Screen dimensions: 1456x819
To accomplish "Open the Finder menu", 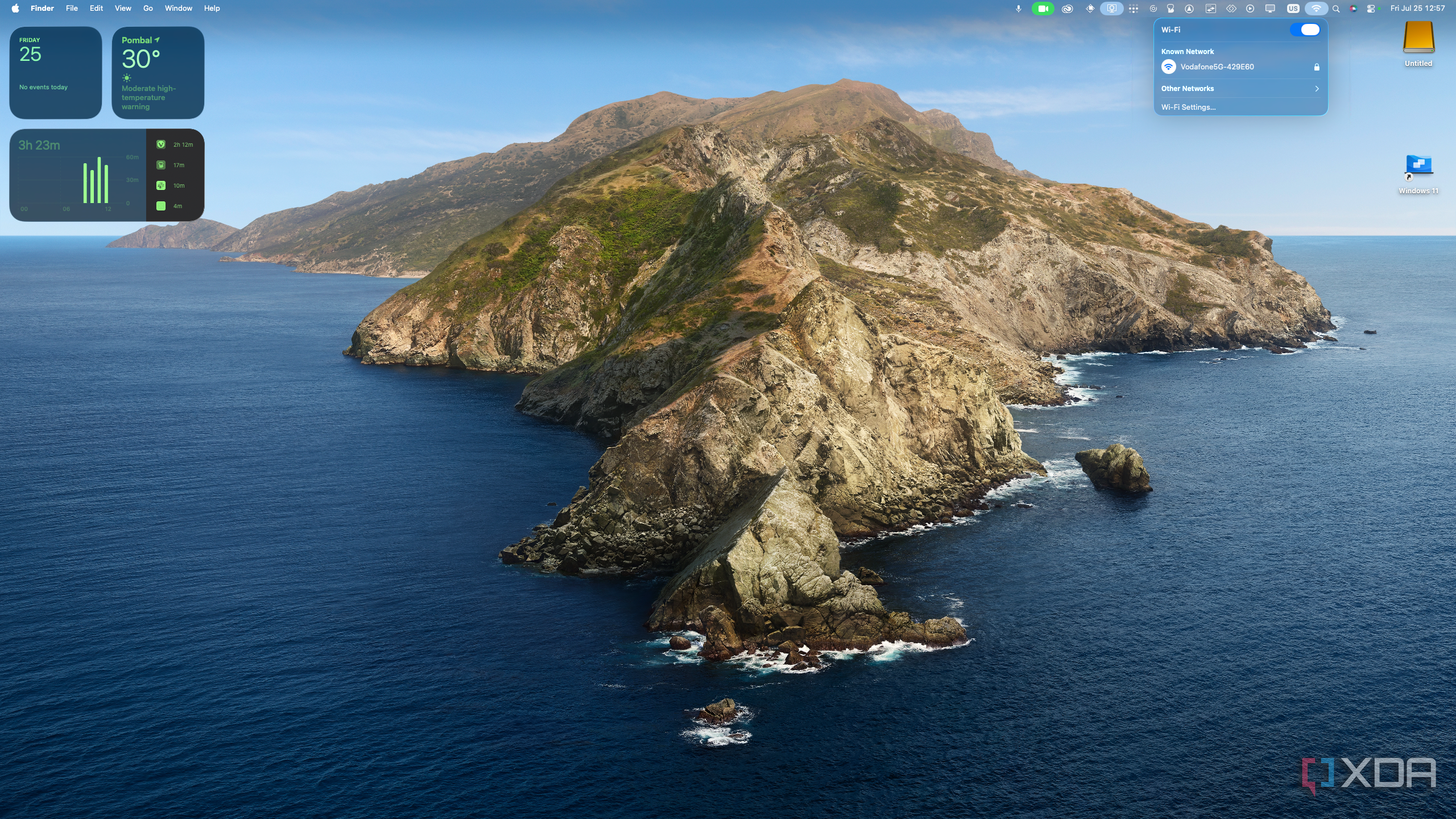I will tap(42, 8).
